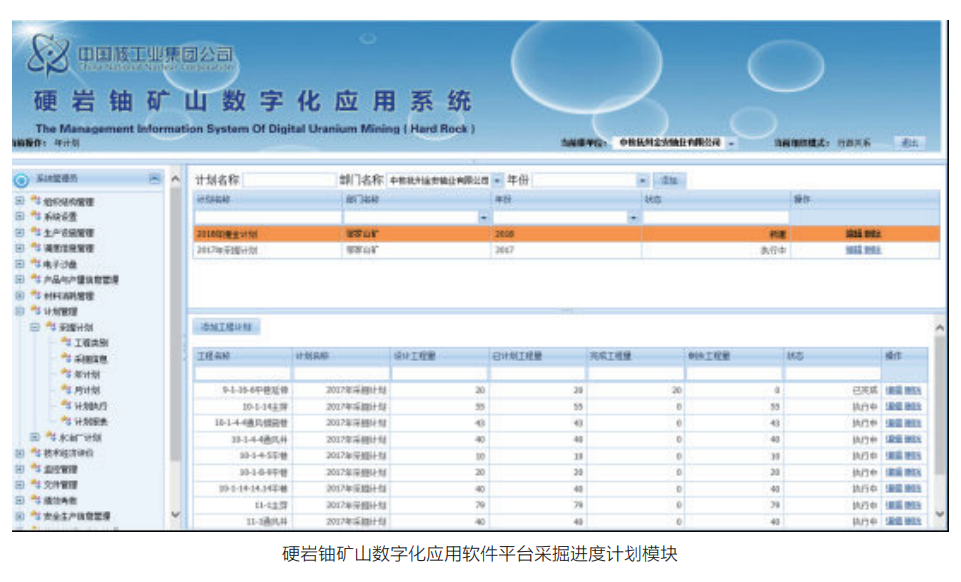Click the China National Nuclear Corporation logo
Viewport: 961px width, 582px height.
48,54
